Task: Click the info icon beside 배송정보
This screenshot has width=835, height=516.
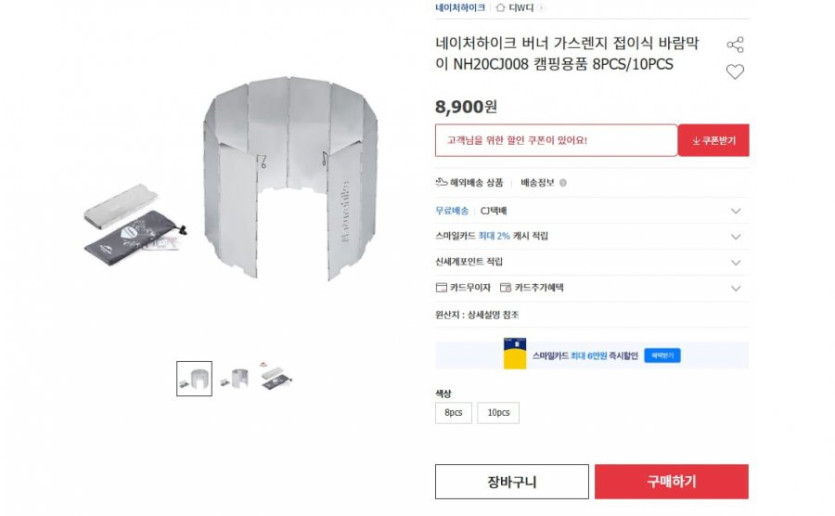Action: point(563,183)
